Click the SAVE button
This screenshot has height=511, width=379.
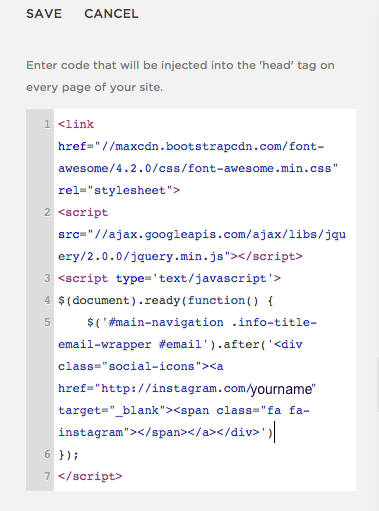pos(44,14)
